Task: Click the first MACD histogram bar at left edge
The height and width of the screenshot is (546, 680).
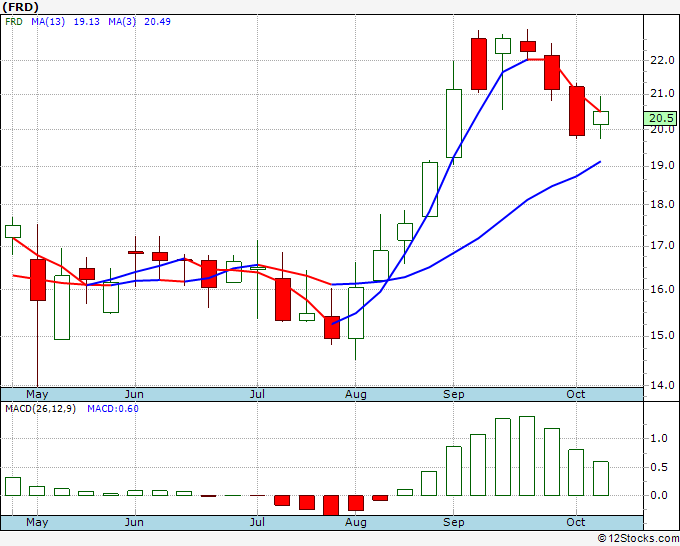Action: (13, 487)
